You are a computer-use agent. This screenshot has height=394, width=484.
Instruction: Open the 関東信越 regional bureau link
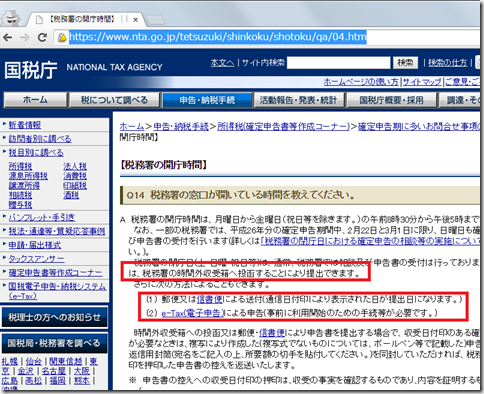click(x=65, y=361)
